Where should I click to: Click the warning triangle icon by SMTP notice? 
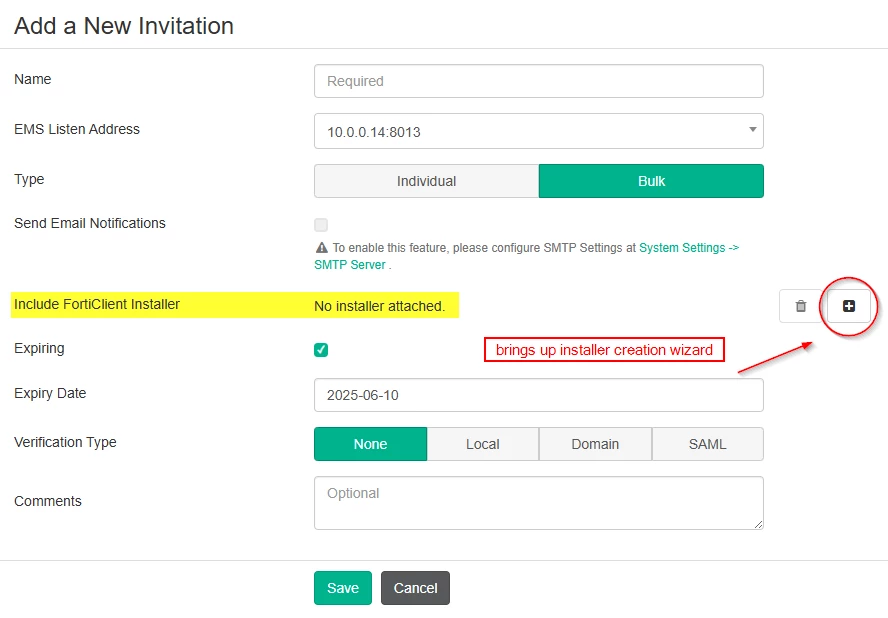(x=322, y=248)
